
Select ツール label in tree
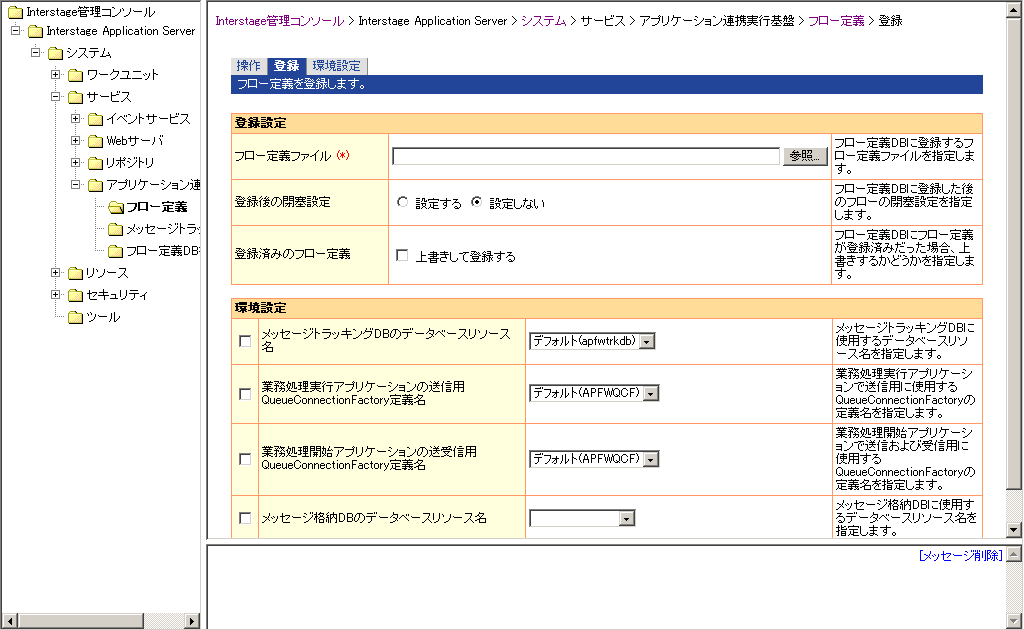103,317
